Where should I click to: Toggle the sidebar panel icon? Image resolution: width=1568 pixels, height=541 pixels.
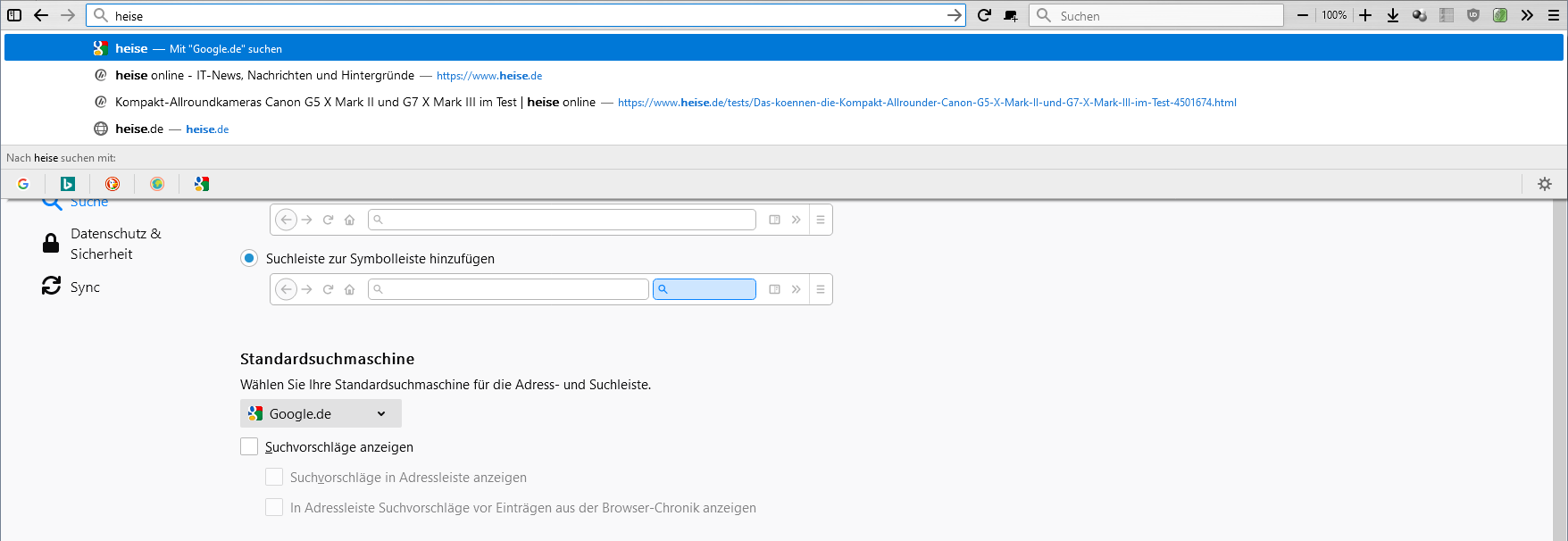click(x=14, y=15)
